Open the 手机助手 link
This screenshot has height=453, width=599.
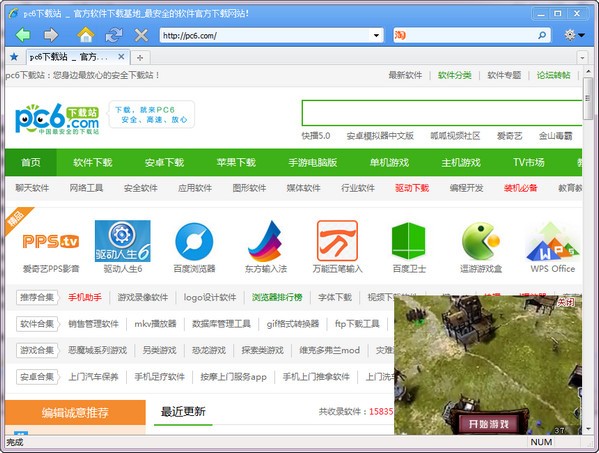pyautogui.click(x=85, y=298)
